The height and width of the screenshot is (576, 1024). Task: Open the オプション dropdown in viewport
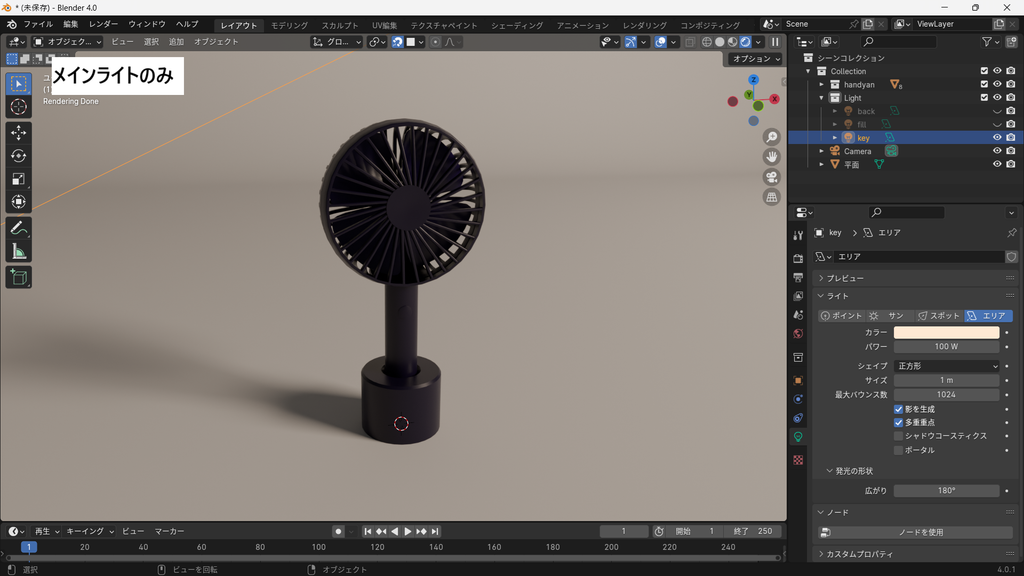pyautogui.click(x=756, y=59)
